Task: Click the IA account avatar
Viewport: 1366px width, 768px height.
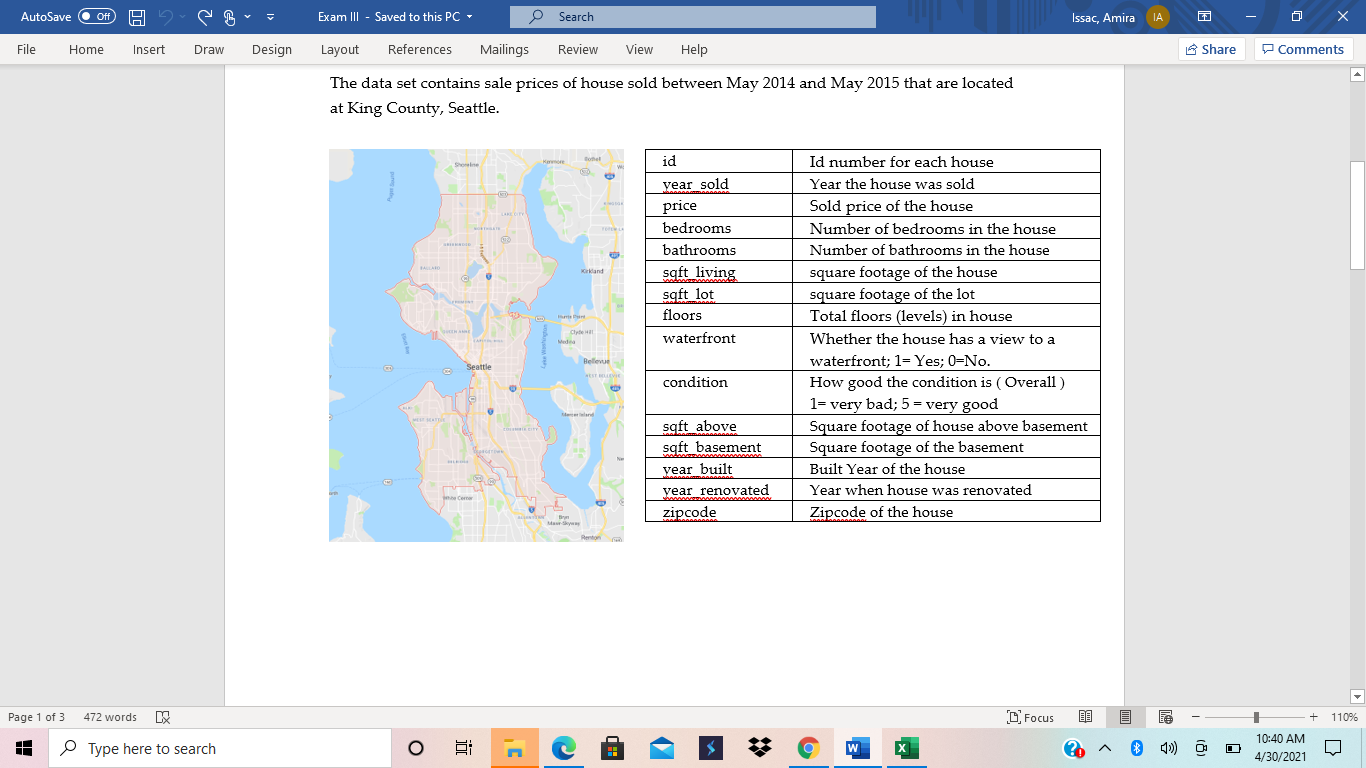Action: (x=1158, y=17)
